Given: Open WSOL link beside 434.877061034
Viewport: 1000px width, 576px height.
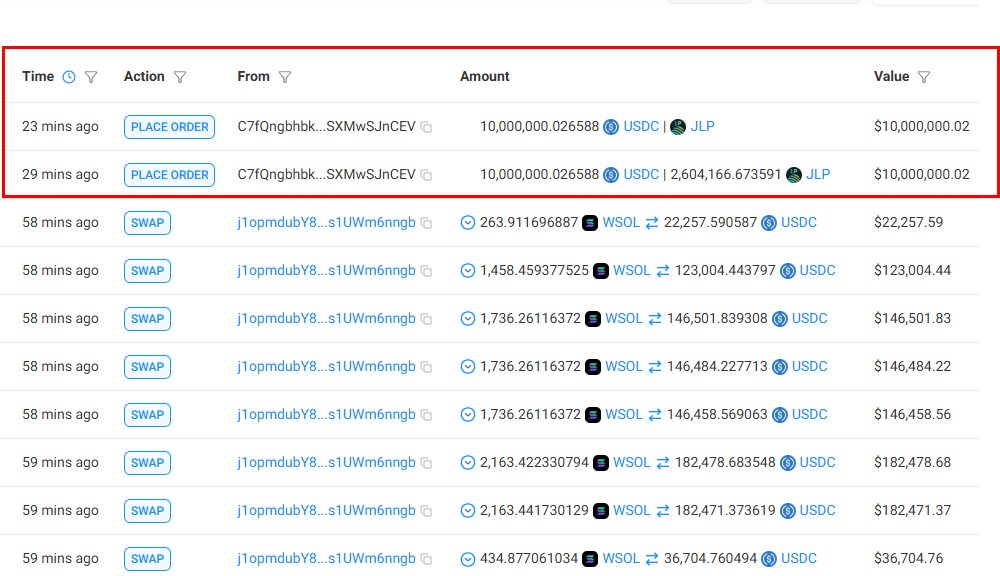Looking at the screenshot, I should click(x=621, y=559).
